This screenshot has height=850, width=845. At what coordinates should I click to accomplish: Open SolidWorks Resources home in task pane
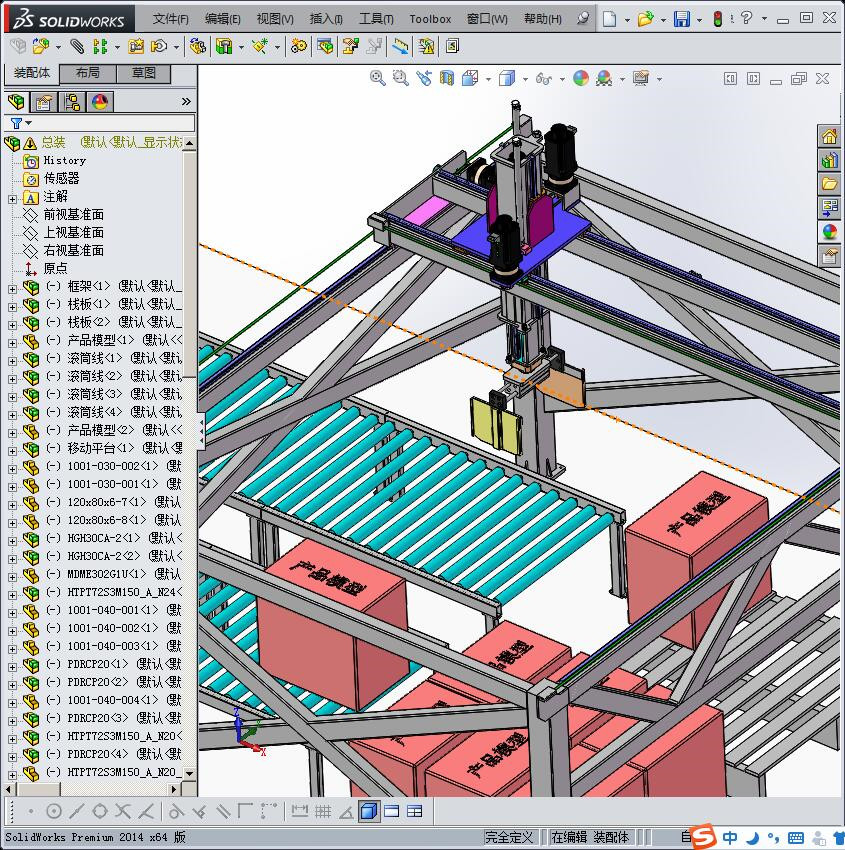(829, 137)
